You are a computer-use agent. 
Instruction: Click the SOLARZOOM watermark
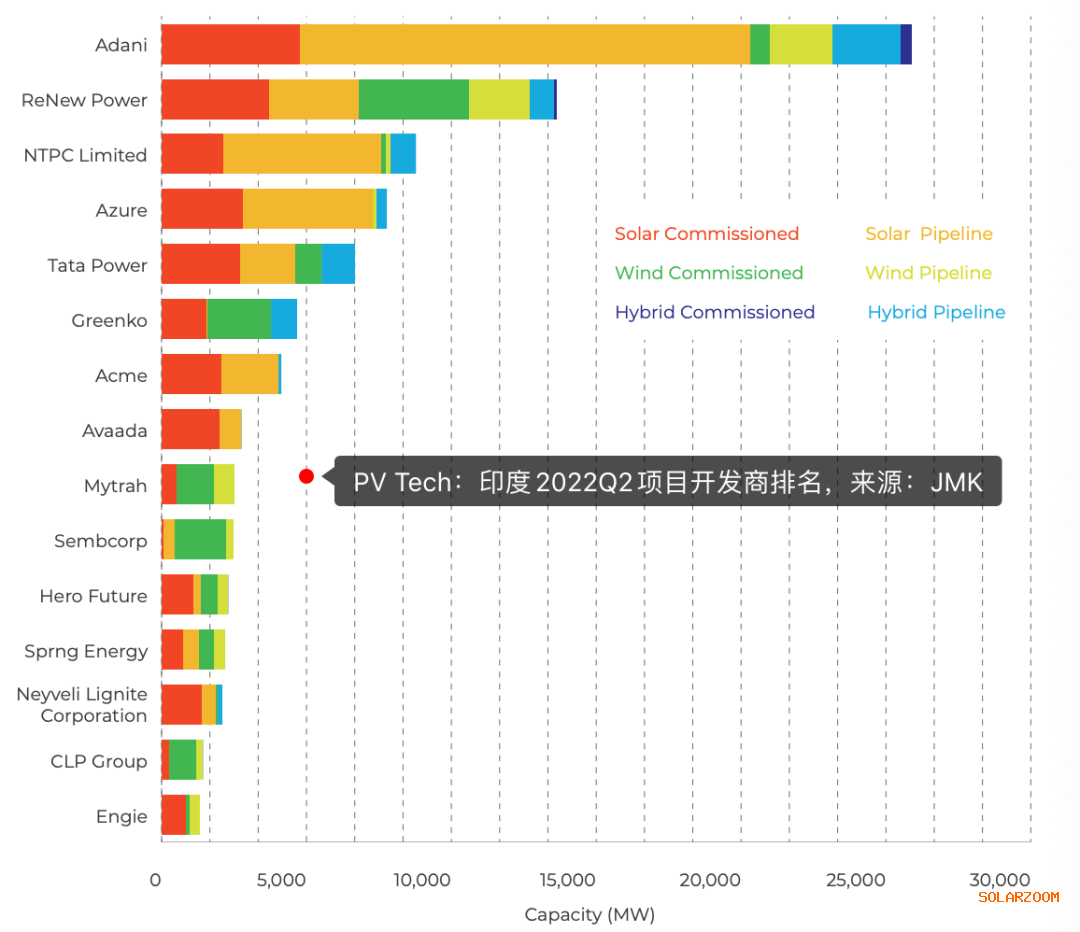pyautogui.click(x=1017, y=896)
